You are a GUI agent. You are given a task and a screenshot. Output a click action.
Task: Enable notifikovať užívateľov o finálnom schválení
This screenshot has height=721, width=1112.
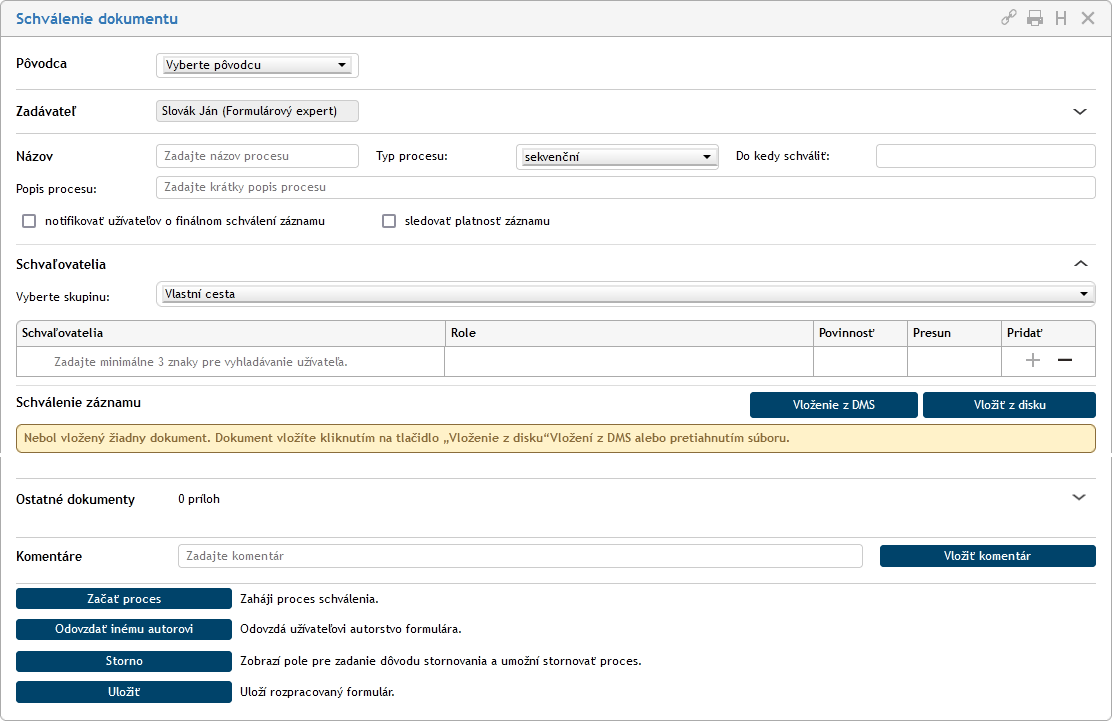[x=29, y=221]
